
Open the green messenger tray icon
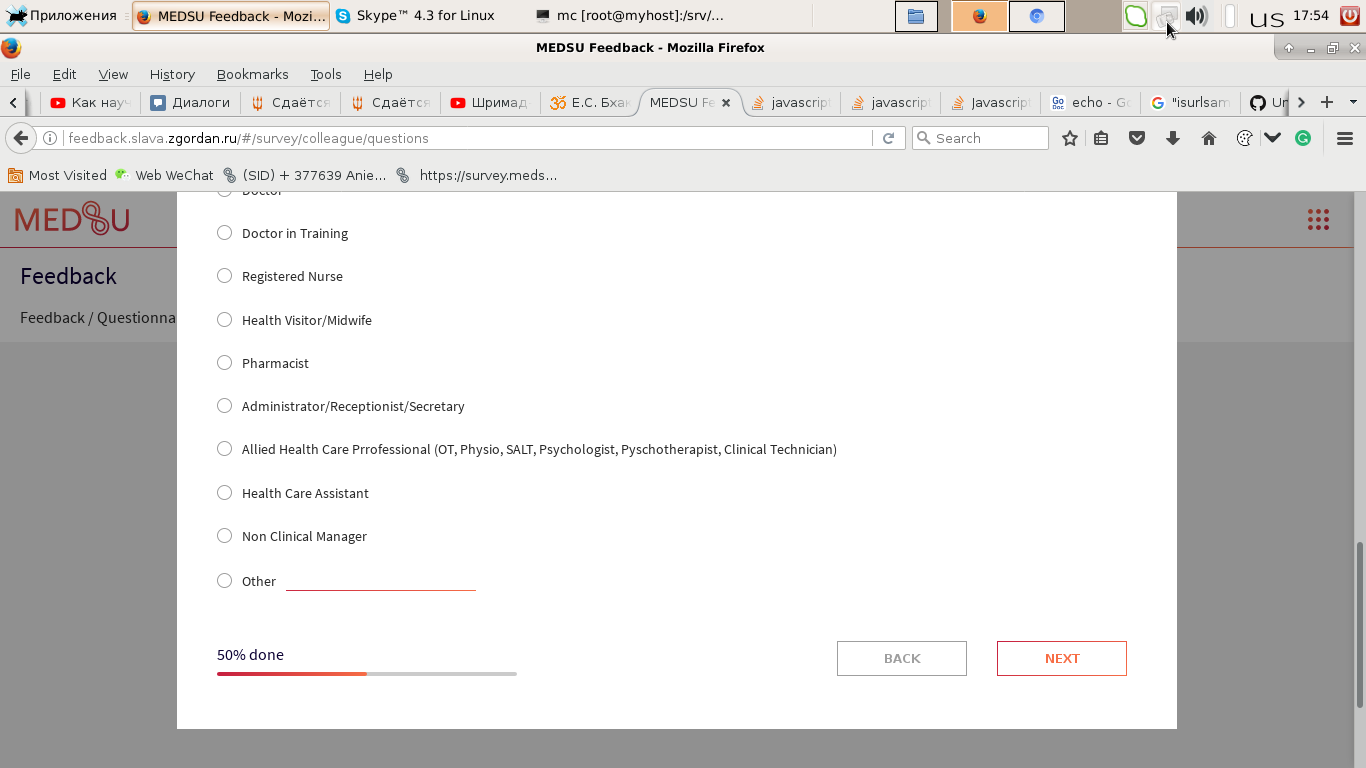tap(1136, 16)
